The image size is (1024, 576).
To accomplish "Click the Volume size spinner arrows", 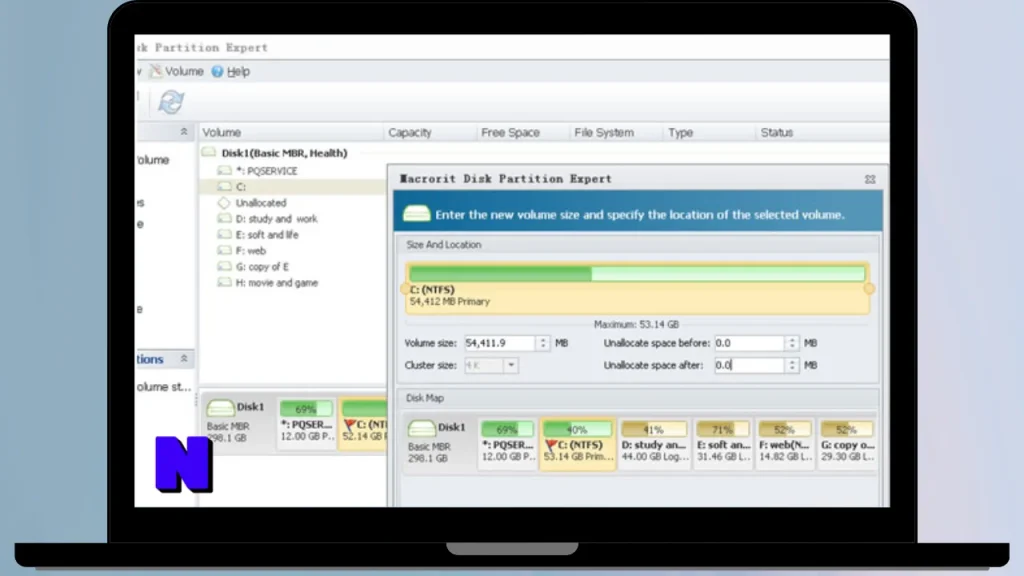I will (x=543, y=343).
